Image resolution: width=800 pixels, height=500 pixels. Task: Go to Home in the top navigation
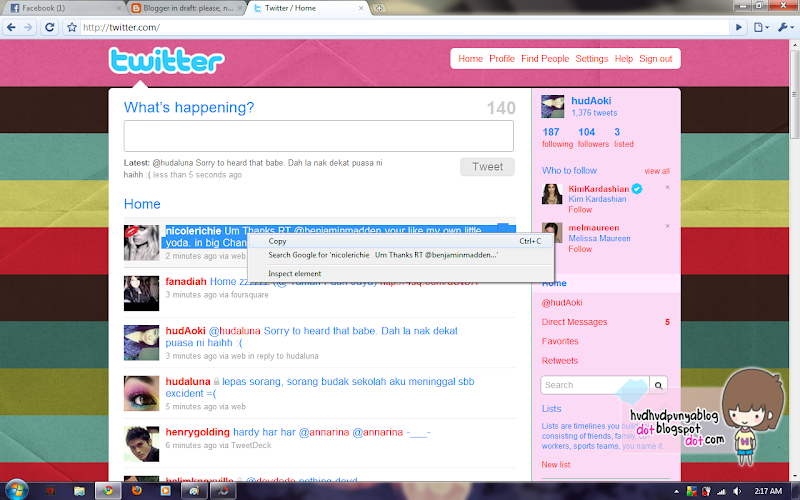click(470, 59)
